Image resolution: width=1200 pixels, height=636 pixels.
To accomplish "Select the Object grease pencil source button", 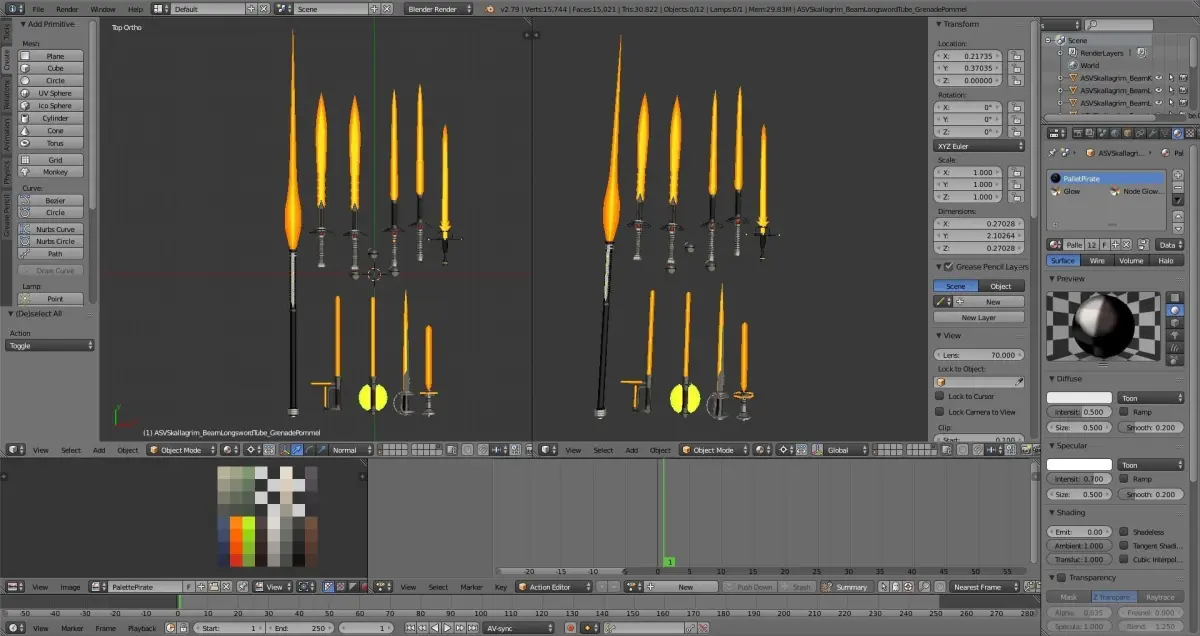I will point(1001,286).
